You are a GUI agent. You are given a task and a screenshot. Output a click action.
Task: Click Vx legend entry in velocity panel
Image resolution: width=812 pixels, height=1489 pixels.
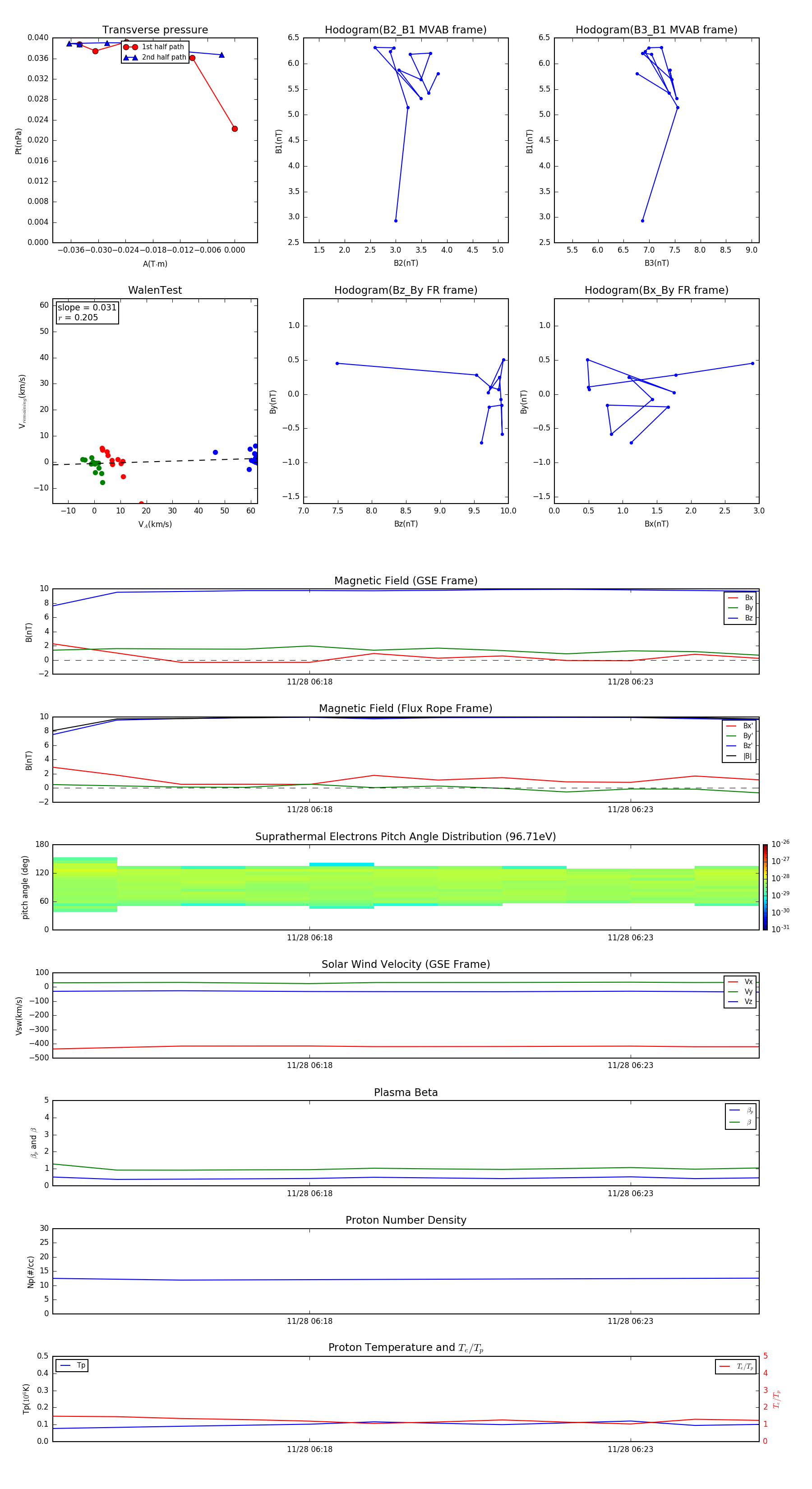point(740,982)
